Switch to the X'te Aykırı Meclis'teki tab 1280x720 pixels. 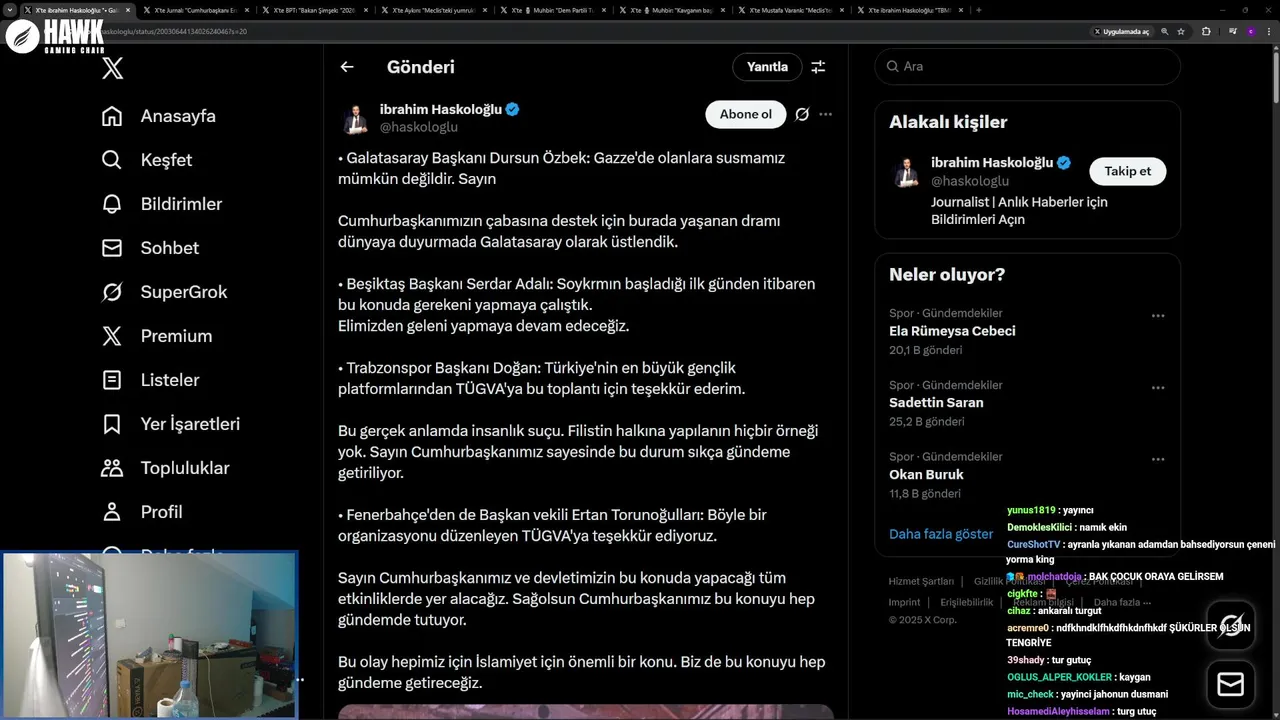tap(435, 10)
